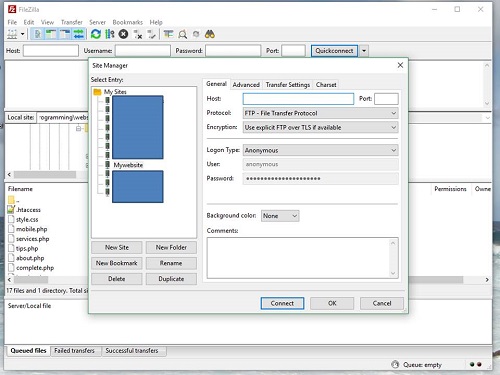Viewport: 500px width, 375px height.
Task: Switch to the Transfer Settings tab
Action: tap(288, 85)
